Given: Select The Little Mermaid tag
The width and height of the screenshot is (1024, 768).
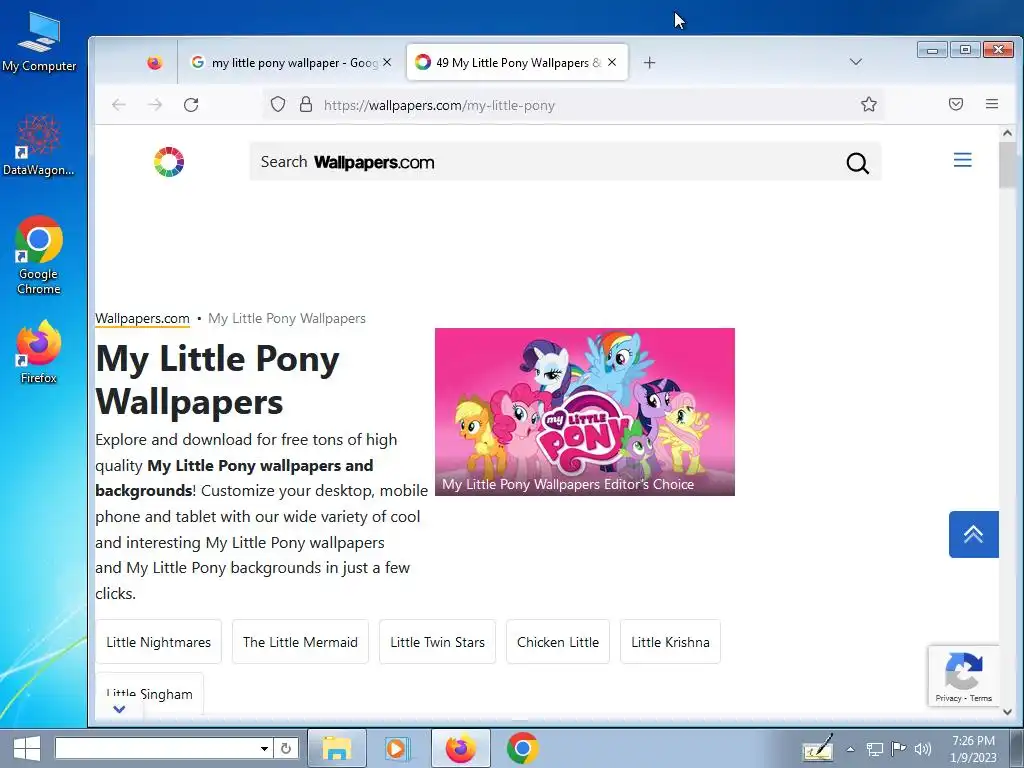Looking at the screenshot, I should pyautogui.click(x=300, y=642).
